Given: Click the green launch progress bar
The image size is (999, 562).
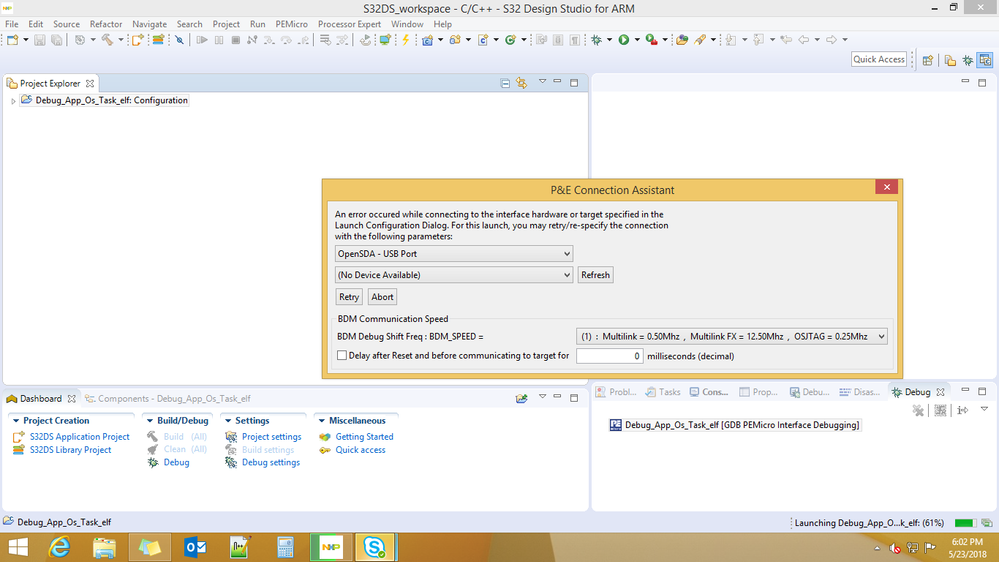Looking at the screenshot, I should [965, 522].
